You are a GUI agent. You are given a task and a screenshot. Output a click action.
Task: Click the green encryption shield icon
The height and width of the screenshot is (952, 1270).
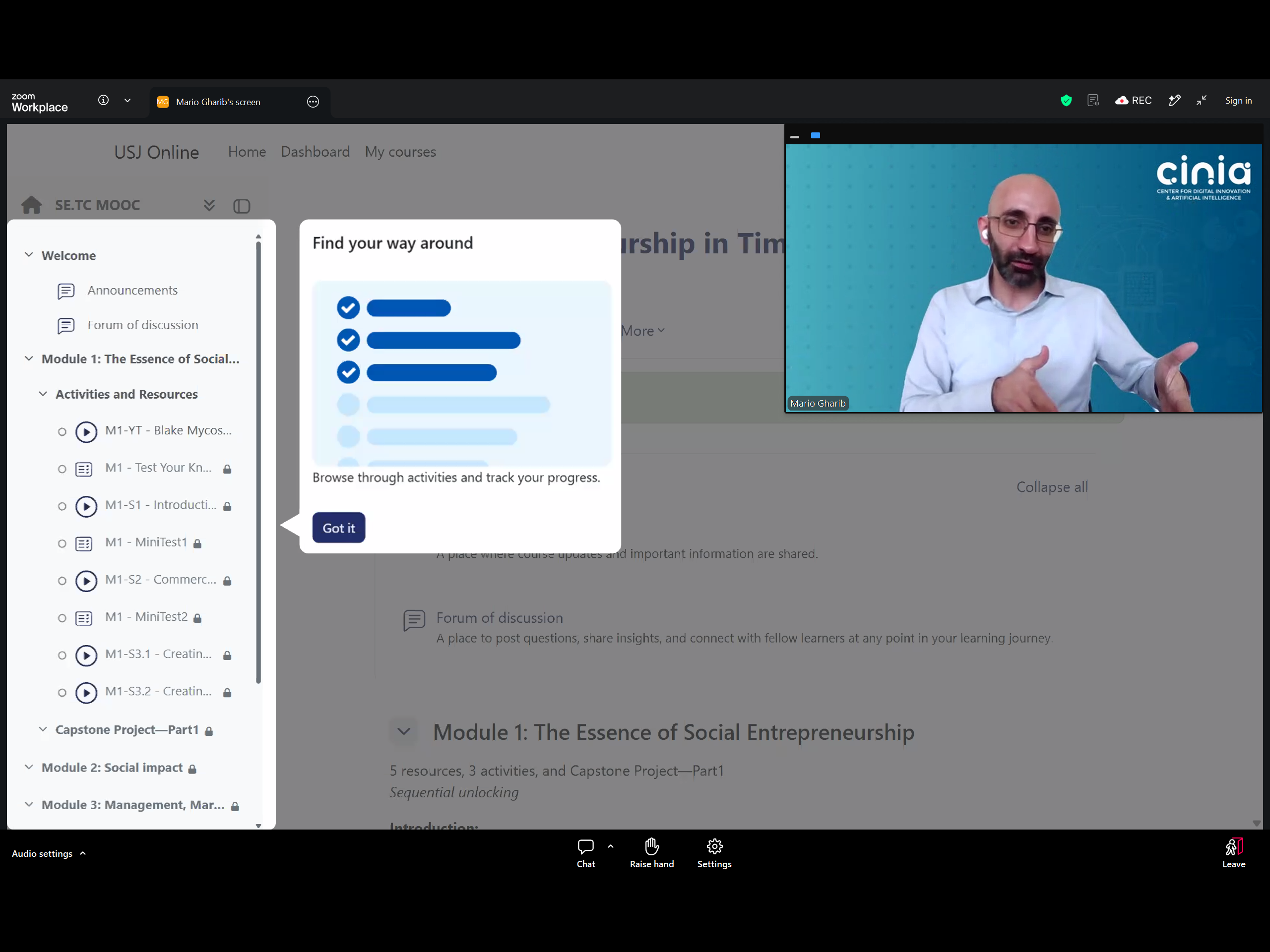pyautogui.click(x=1066, y=101)
